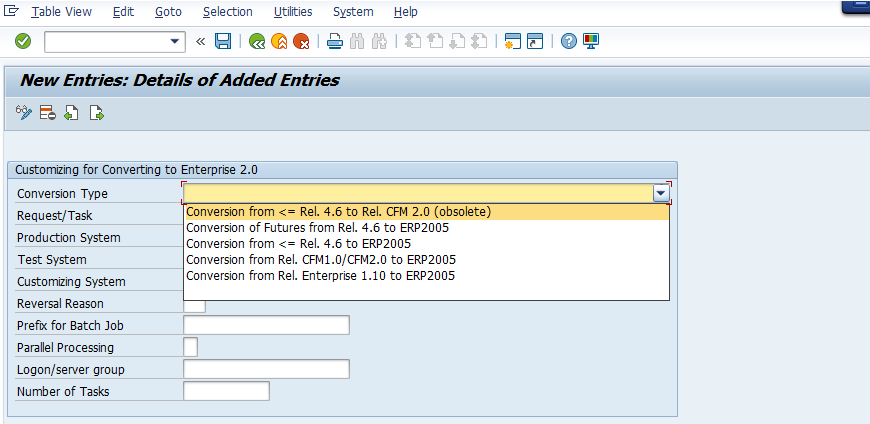Click the Logon/server group field
Image resolution: width=870 pixels, height=424 pixels.
tap(266, 369)
